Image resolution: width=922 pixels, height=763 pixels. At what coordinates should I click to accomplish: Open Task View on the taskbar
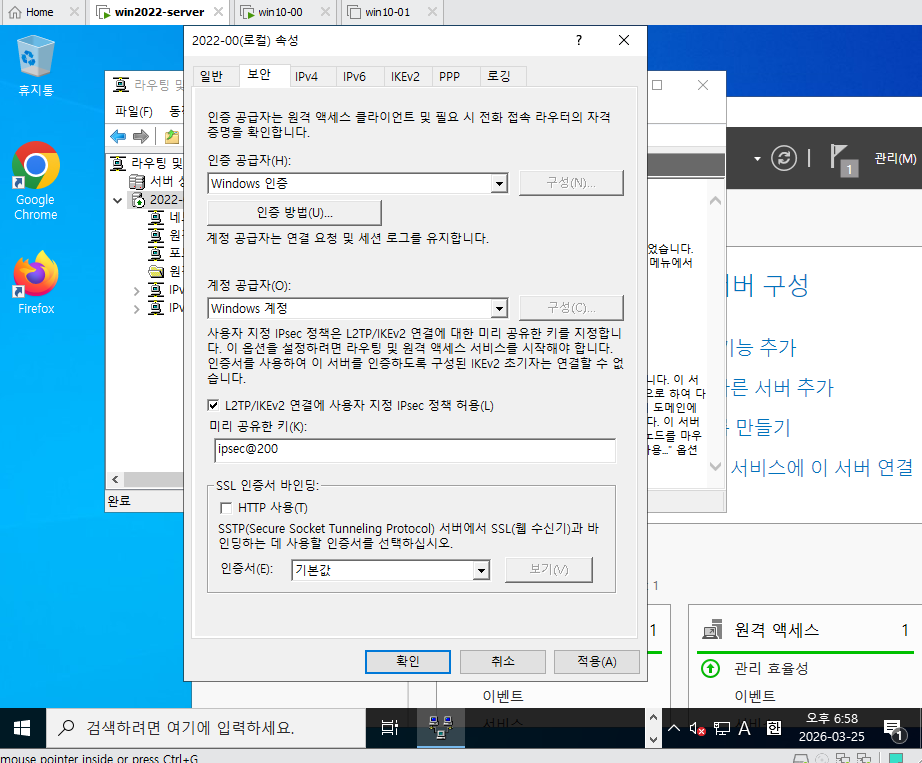pos(389,728)
